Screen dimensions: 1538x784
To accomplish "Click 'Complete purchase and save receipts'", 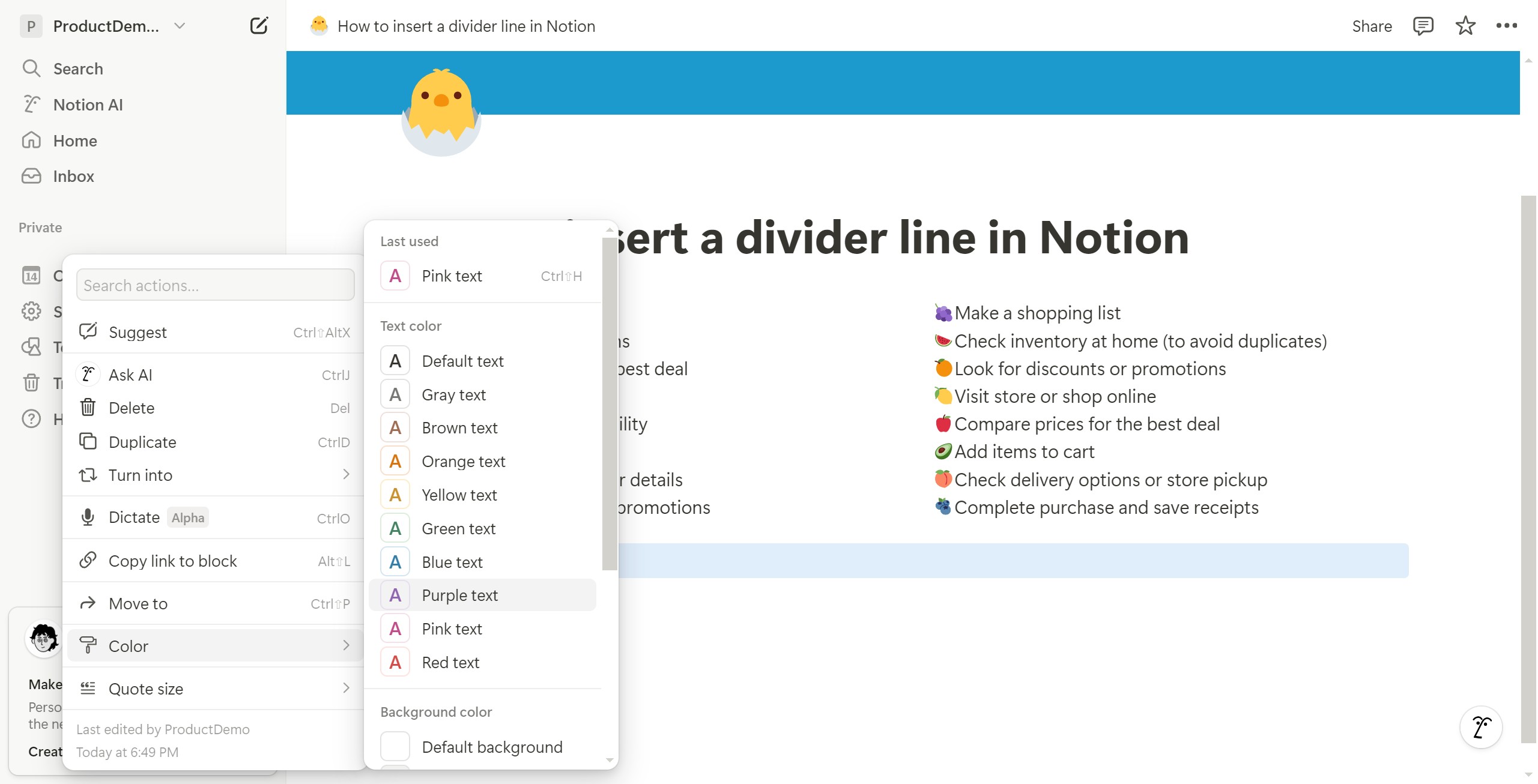I will point(1106,507).
